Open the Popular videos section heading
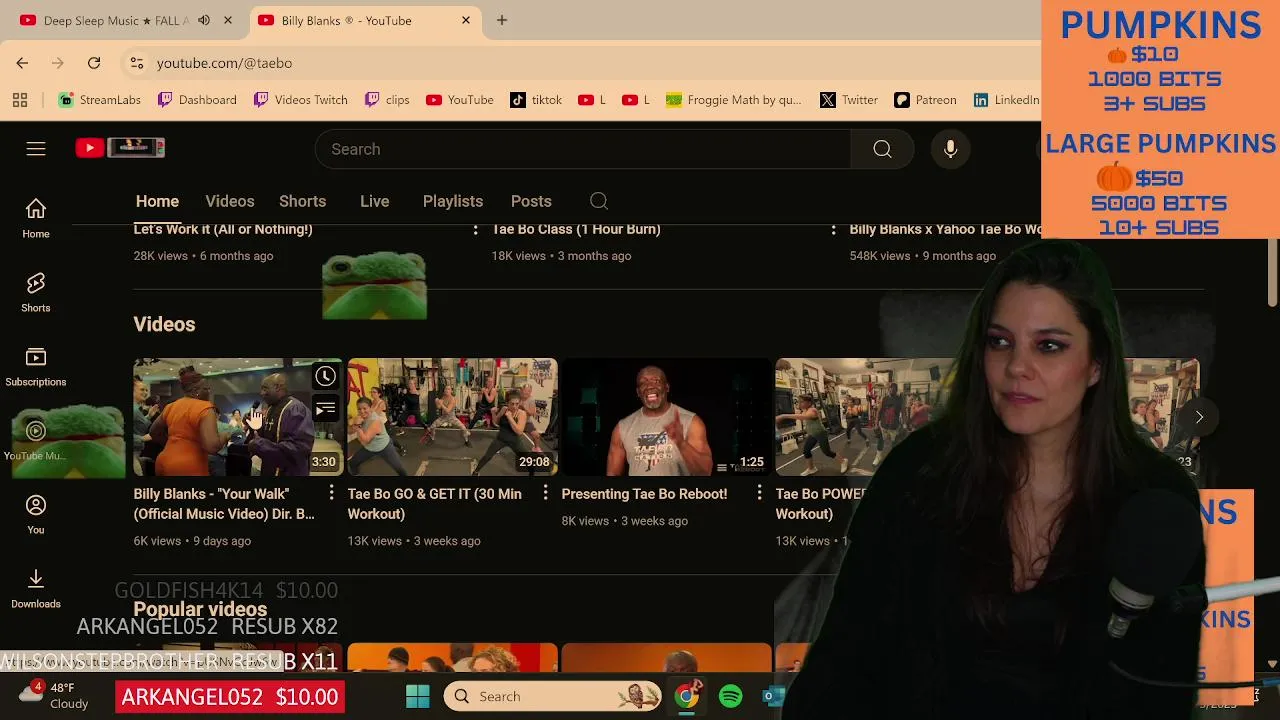The height and width of the screenshot is (720, 1280). pos(200,609)
